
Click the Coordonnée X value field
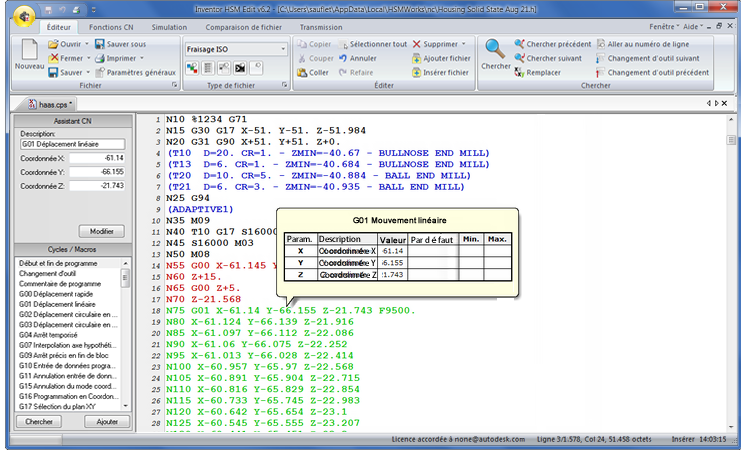tap(97, 158)
